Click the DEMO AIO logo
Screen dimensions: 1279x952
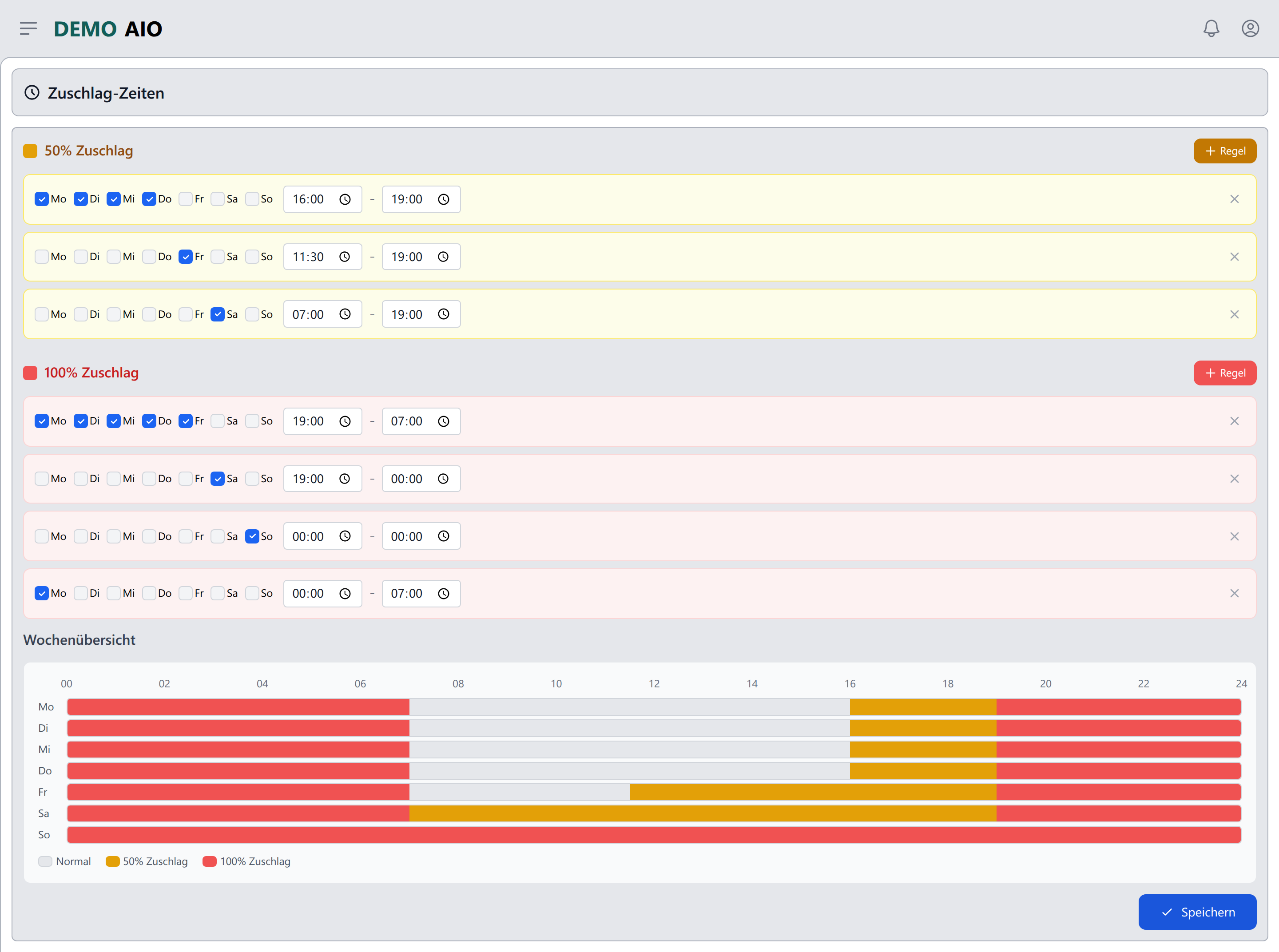click(108, 29)
